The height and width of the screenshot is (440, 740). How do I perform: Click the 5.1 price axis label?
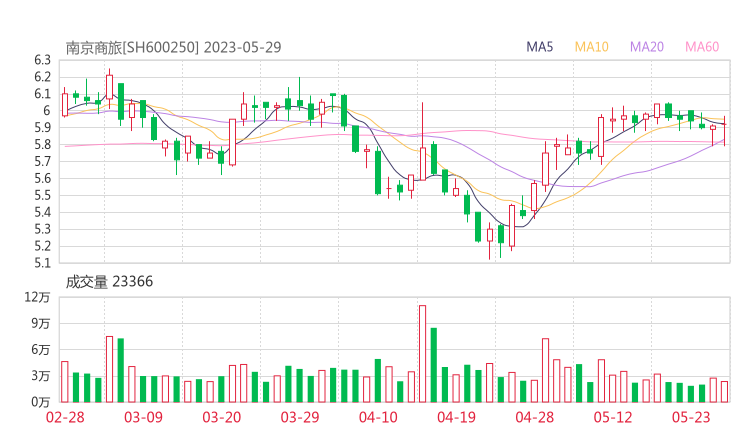point(42,263)
